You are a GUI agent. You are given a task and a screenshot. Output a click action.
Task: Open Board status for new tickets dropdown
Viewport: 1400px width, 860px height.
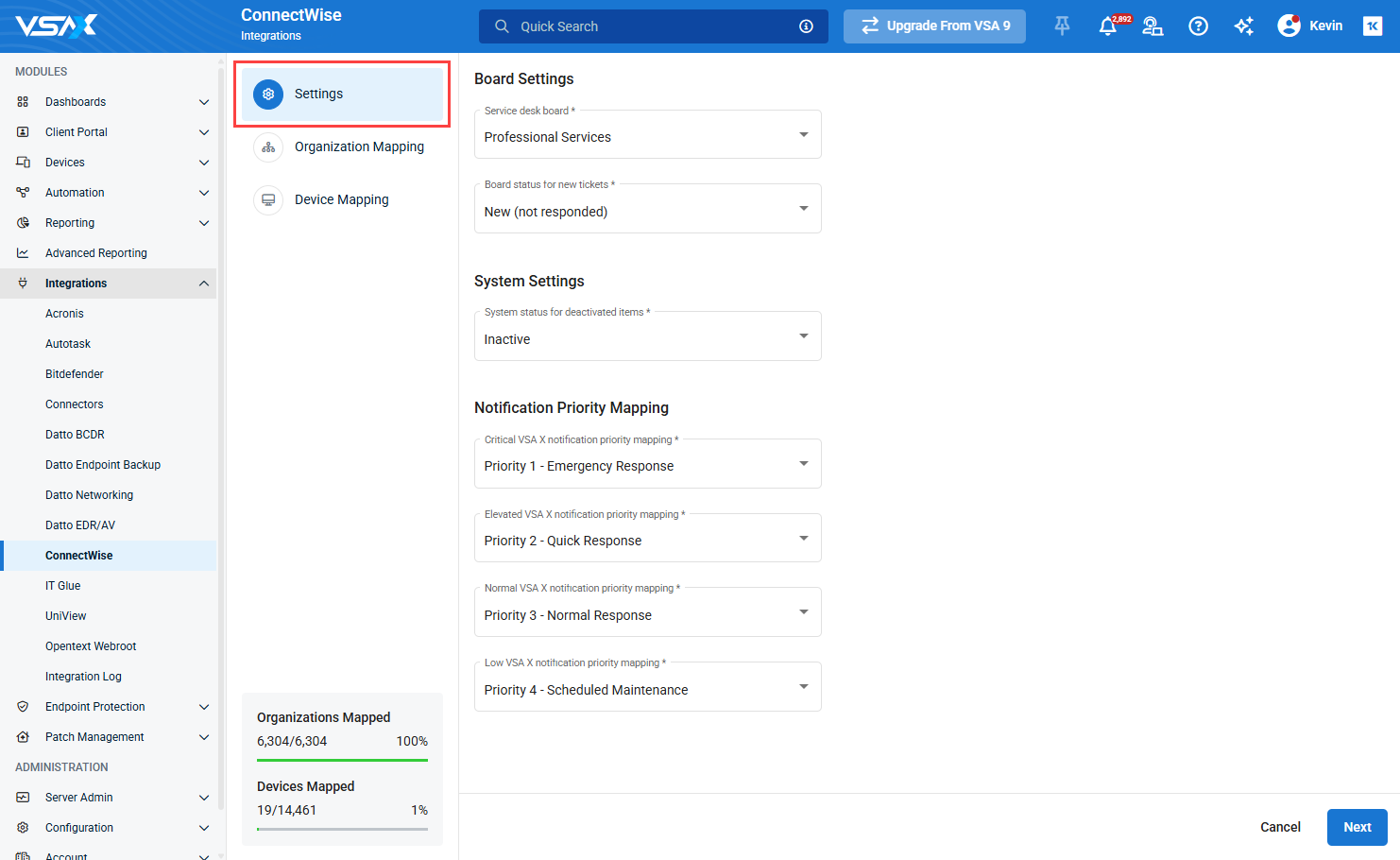click(647, 211)
